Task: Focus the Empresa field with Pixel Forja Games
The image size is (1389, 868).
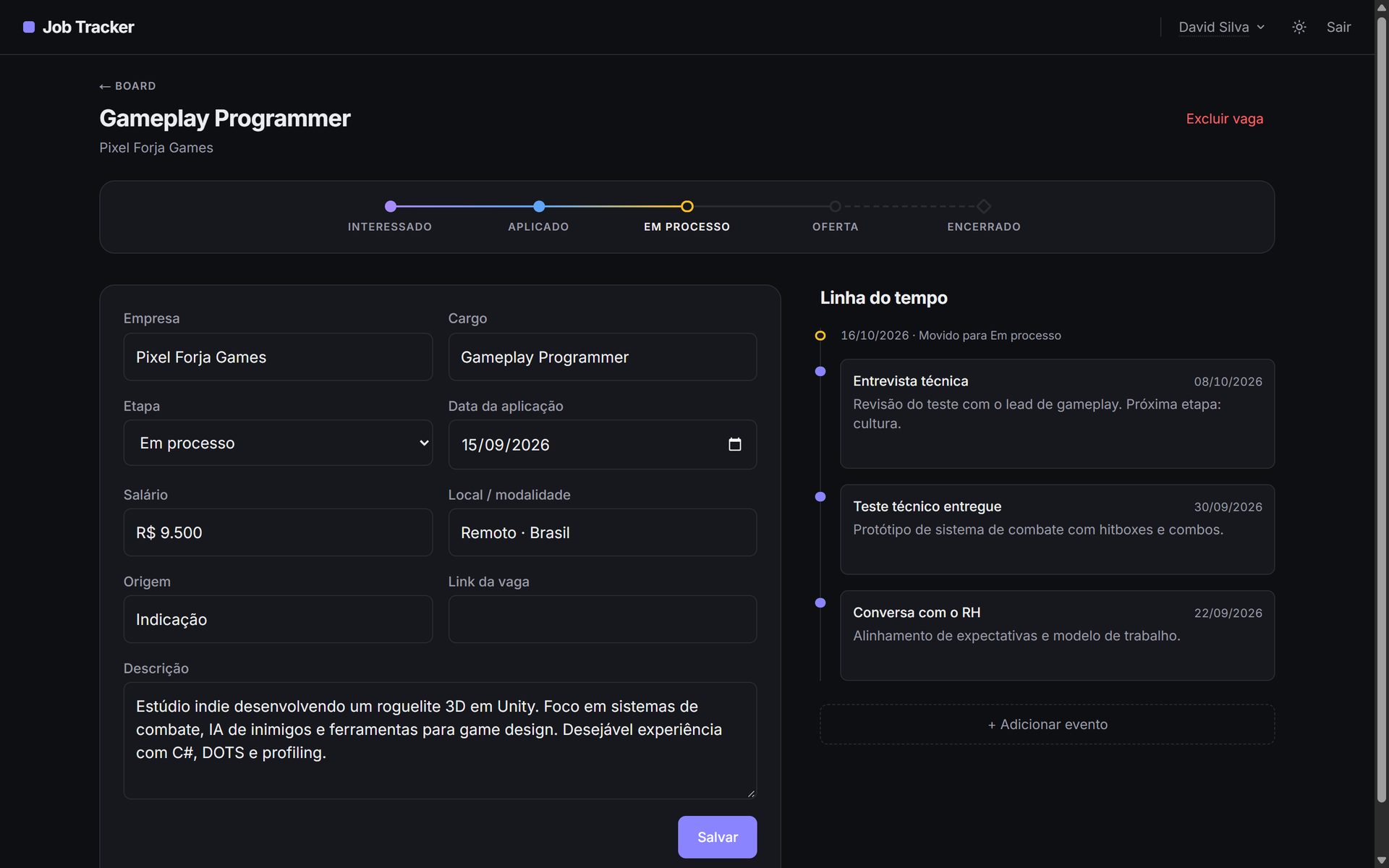Action: click(x=278, y=357)
